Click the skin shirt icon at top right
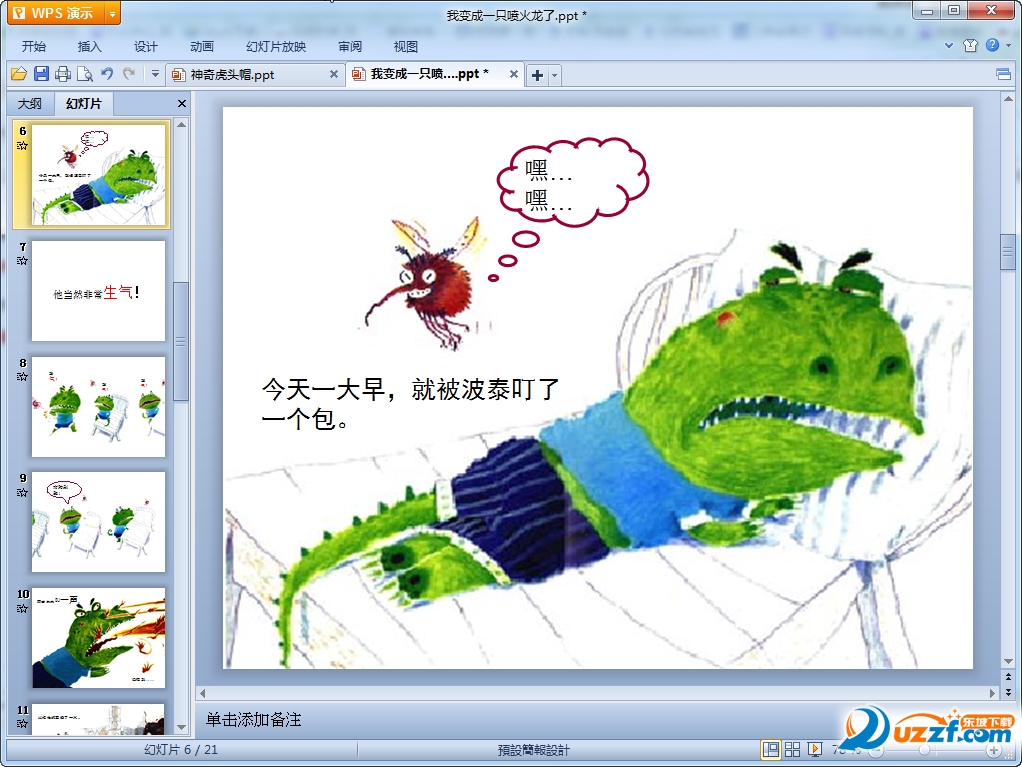This screenshot has height=767, width=1022. [971, 45]
